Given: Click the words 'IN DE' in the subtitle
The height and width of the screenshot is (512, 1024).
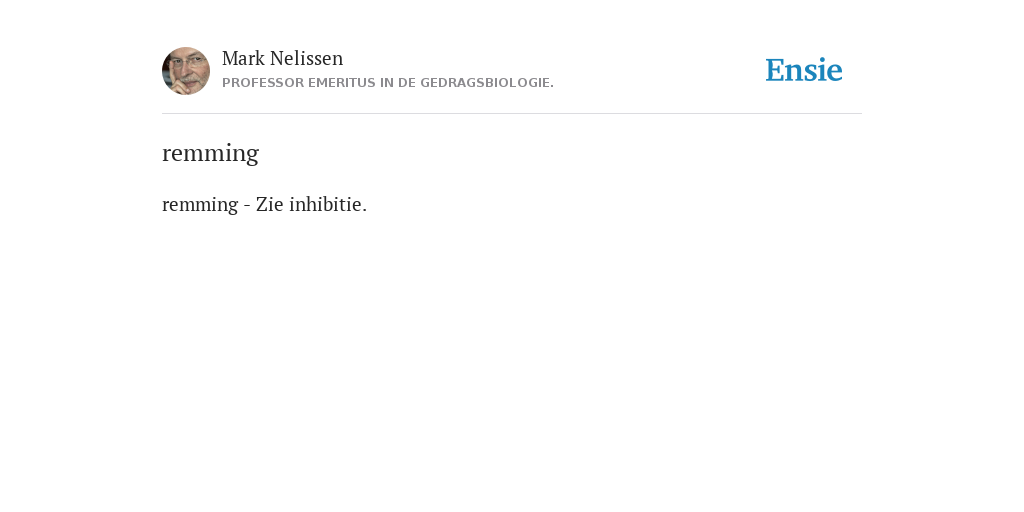Looking at the screenshot, I should pos(398,83).
